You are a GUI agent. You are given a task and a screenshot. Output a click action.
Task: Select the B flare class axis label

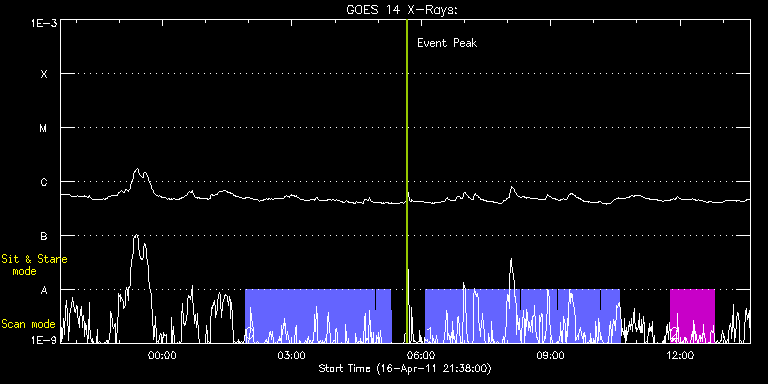[44, 236]
